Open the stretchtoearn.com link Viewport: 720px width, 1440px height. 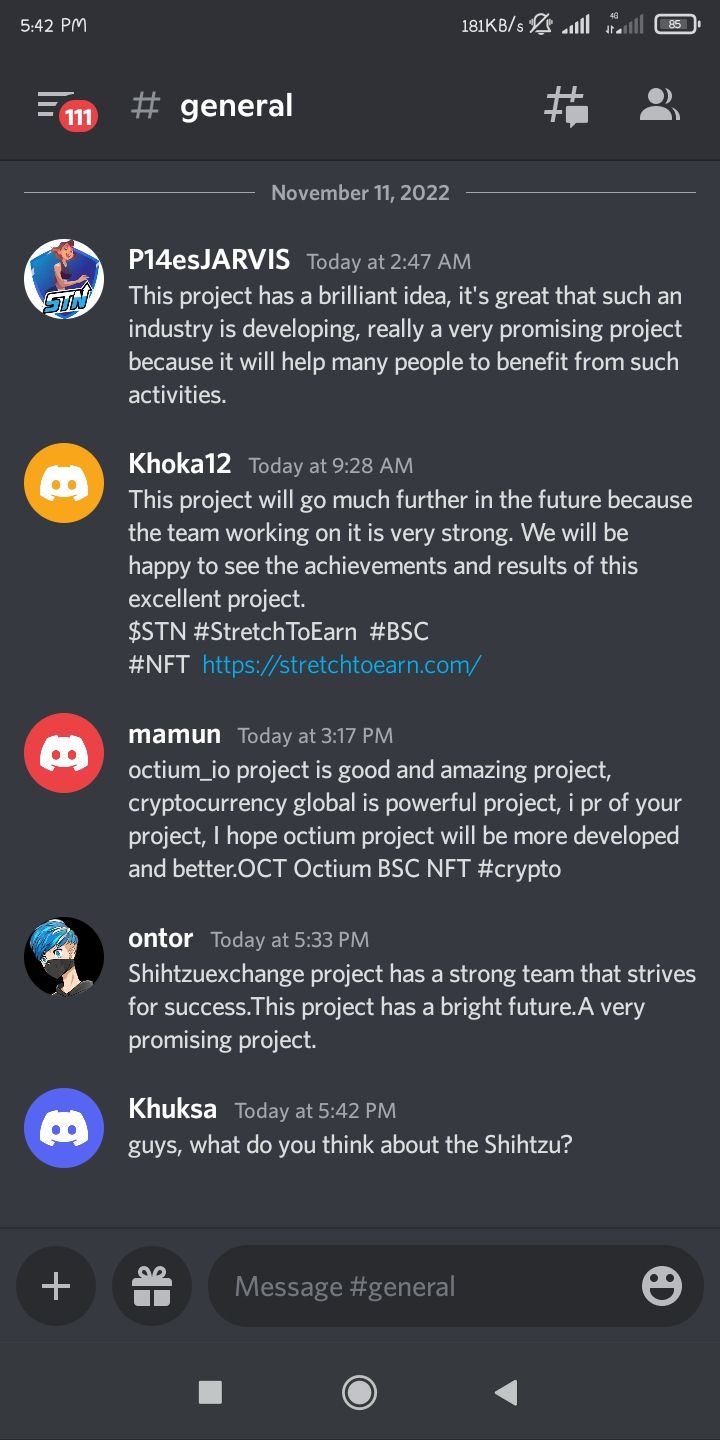coord(342,664)
